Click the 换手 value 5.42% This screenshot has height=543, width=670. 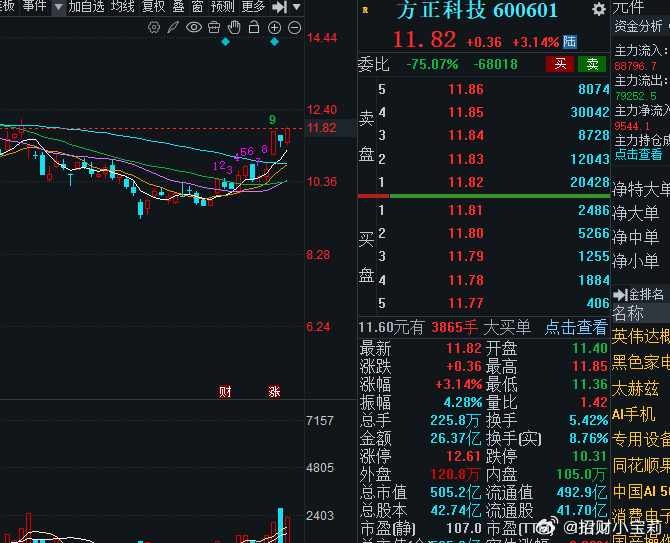[589, 420]
